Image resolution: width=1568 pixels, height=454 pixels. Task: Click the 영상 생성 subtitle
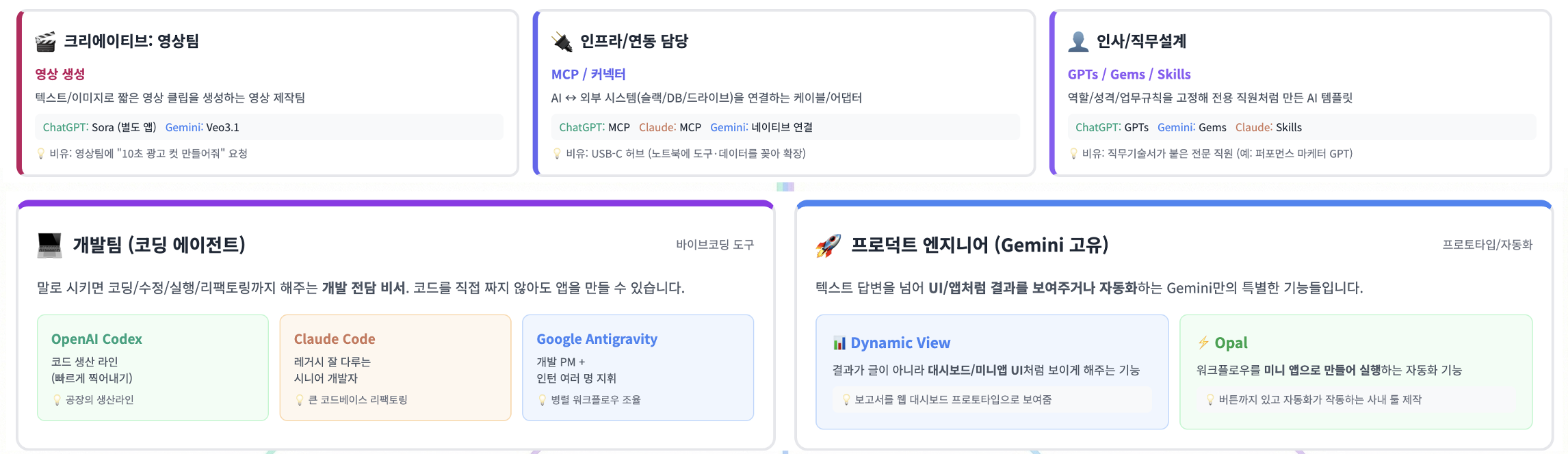pos(60,74)
